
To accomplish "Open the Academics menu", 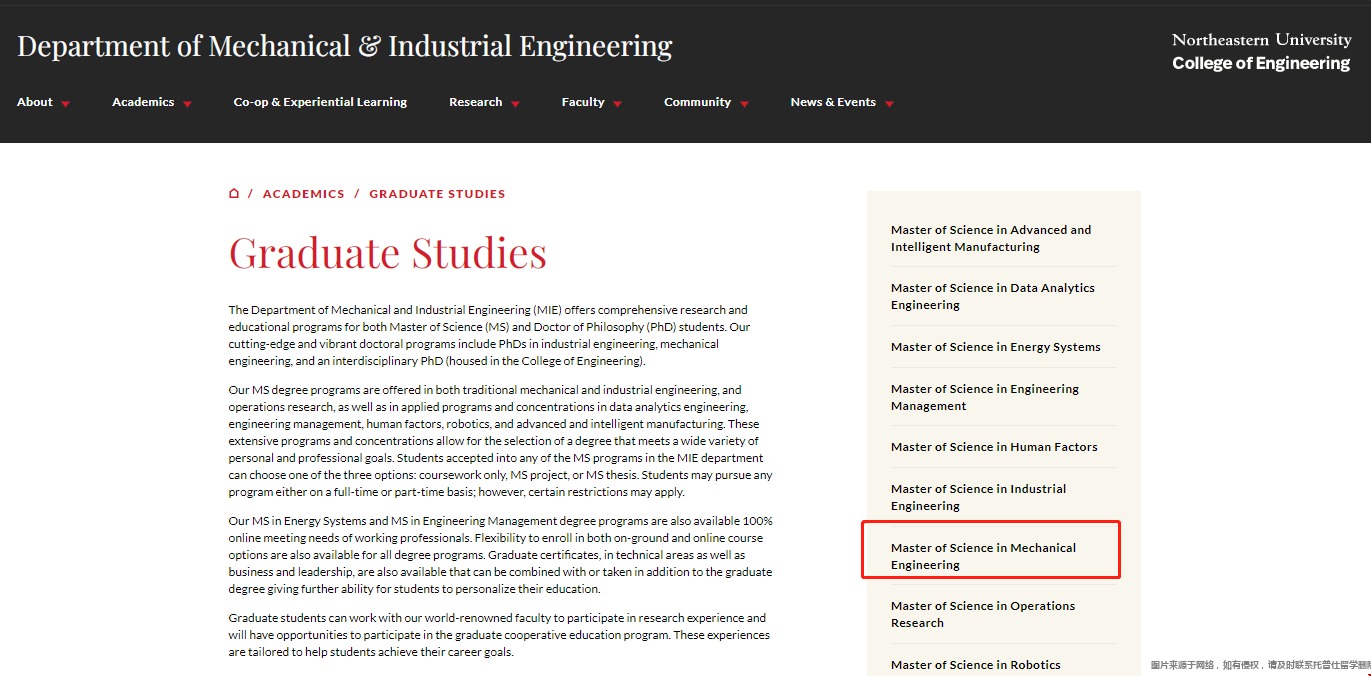I will [143, 102].
